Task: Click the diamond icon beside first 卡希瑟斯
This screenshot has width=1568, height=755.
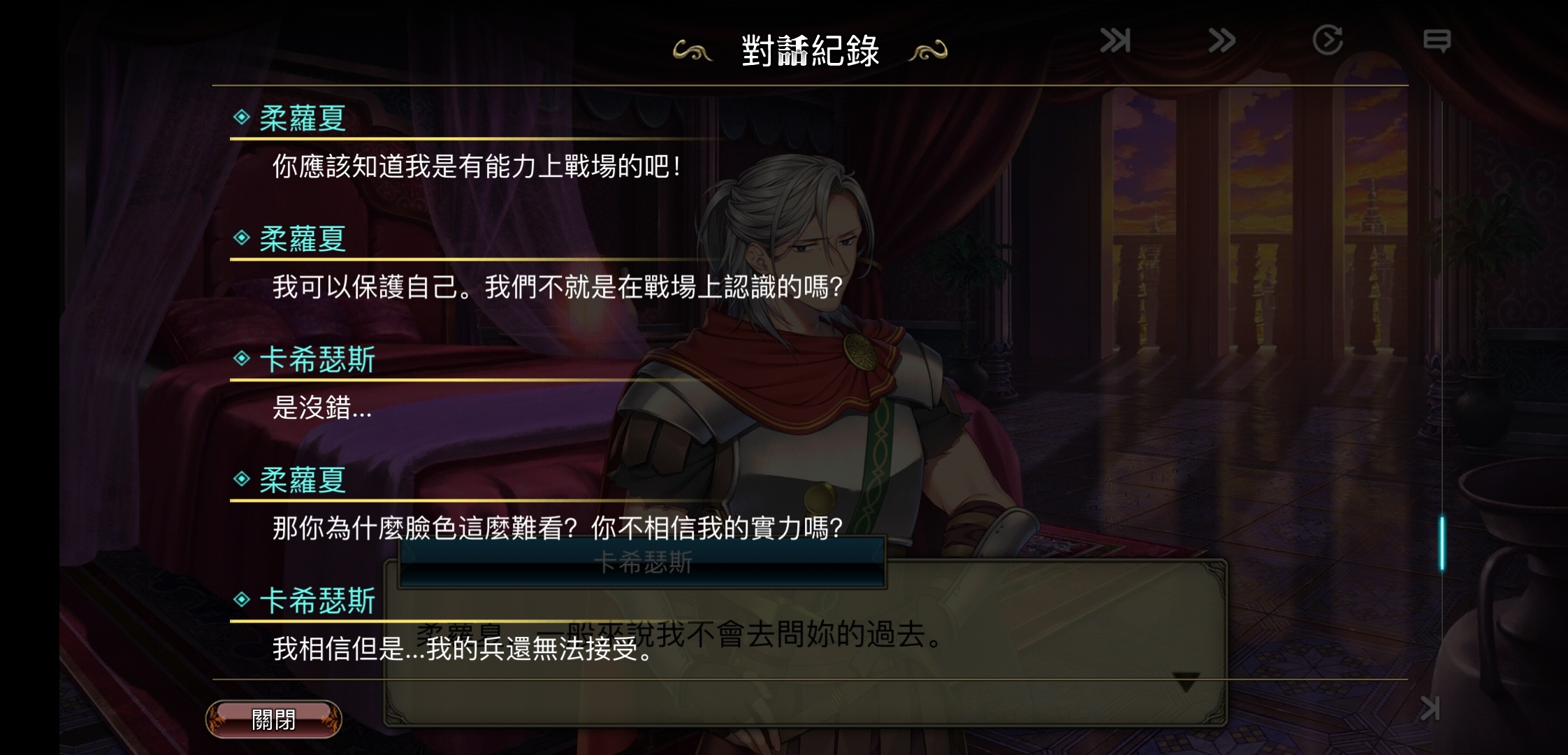Action: (242, 359)
